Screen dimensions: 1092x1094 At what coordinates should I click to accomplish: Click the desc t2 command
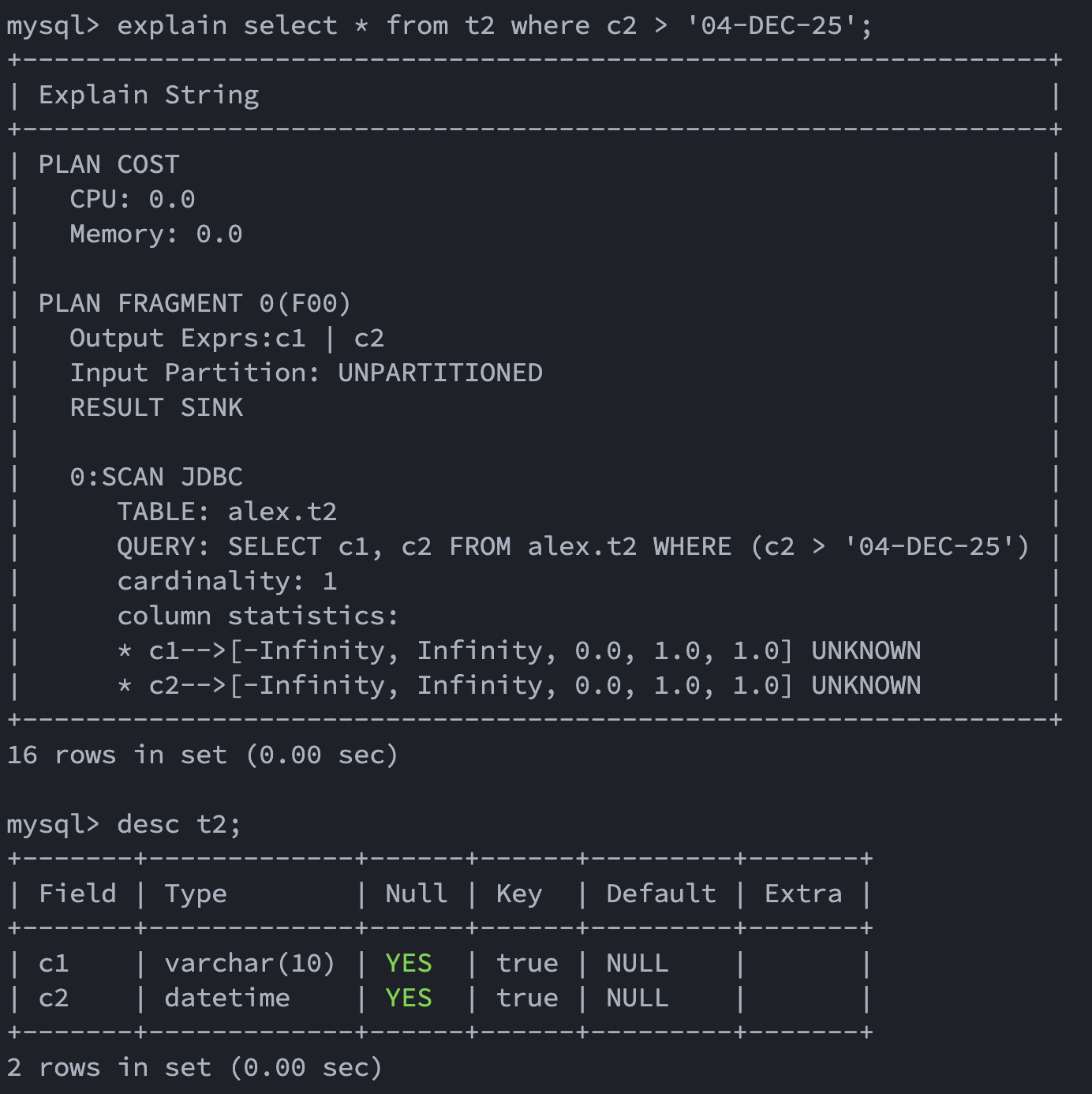tap(178, 825)
